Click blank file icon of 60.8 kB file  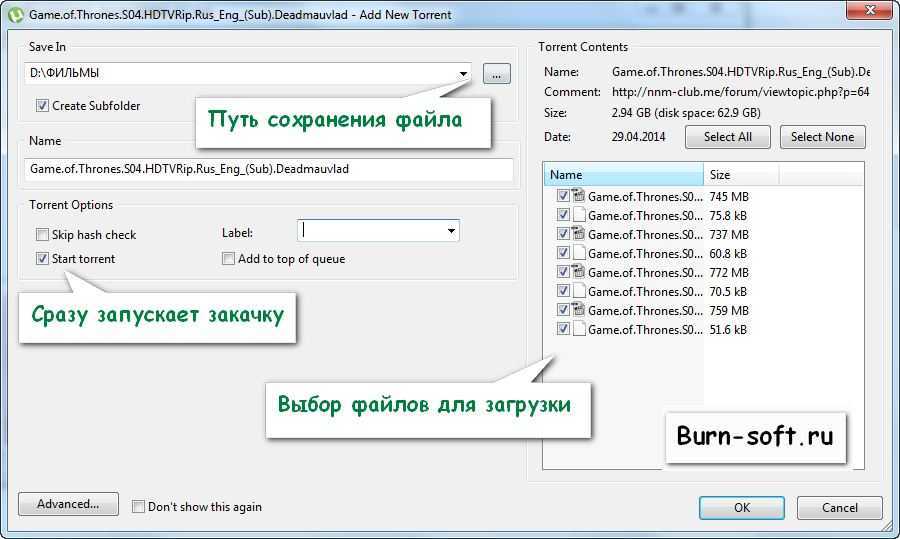pos(579,253)
